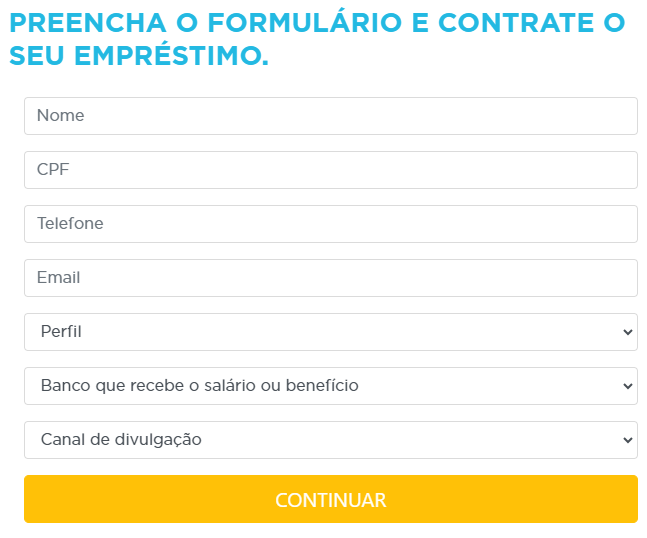Screen dimensions: 647x538
Task: Click the "Email" placeholder text
Action: pos(59,278)
